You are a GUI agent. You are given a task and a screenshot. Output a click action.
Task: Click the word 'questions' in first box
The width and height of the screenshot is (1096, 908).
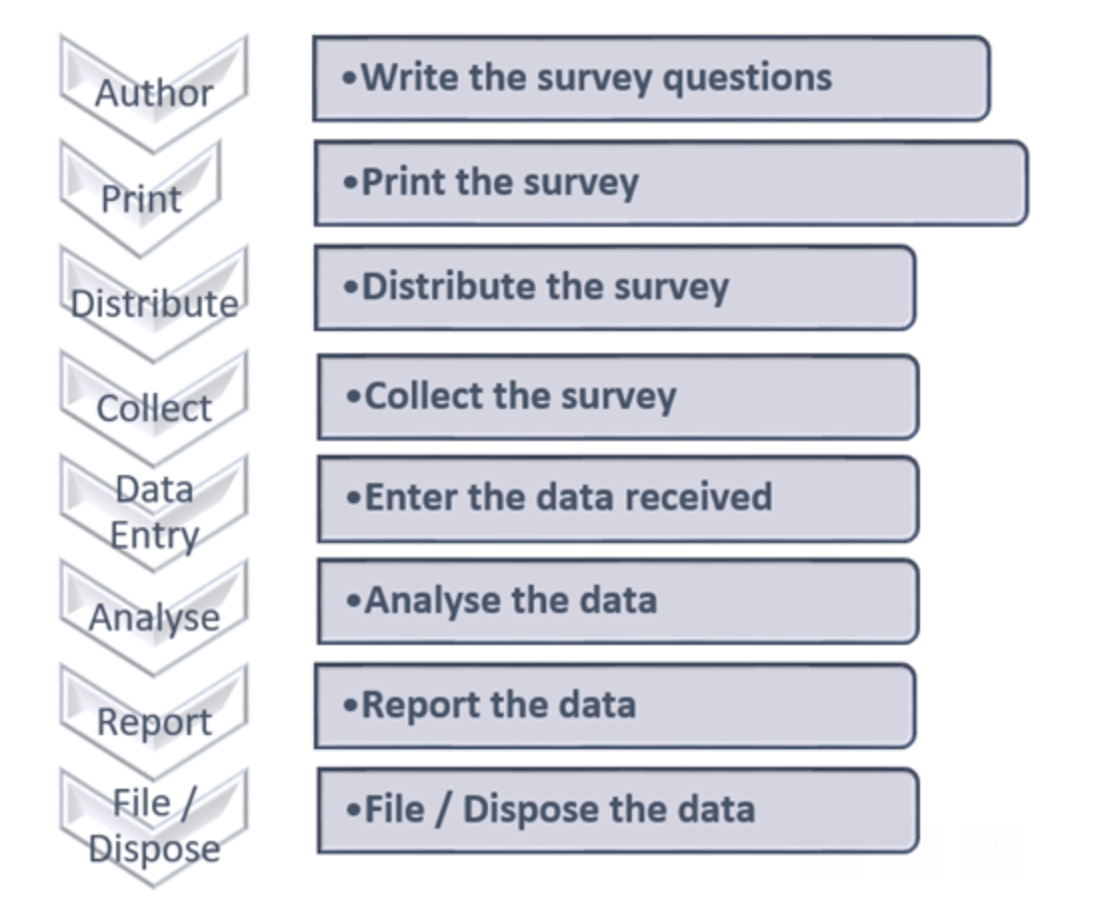click(747, 79)
